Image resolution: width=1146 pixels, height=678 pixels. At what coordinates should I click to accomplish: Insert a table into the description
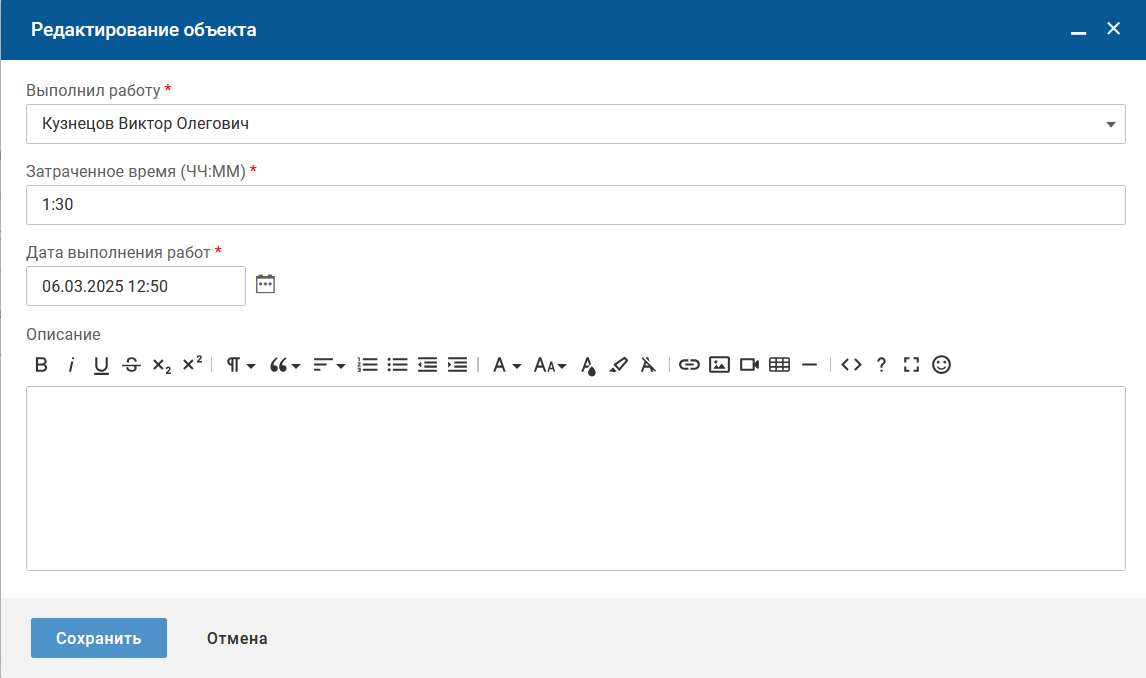779,365
